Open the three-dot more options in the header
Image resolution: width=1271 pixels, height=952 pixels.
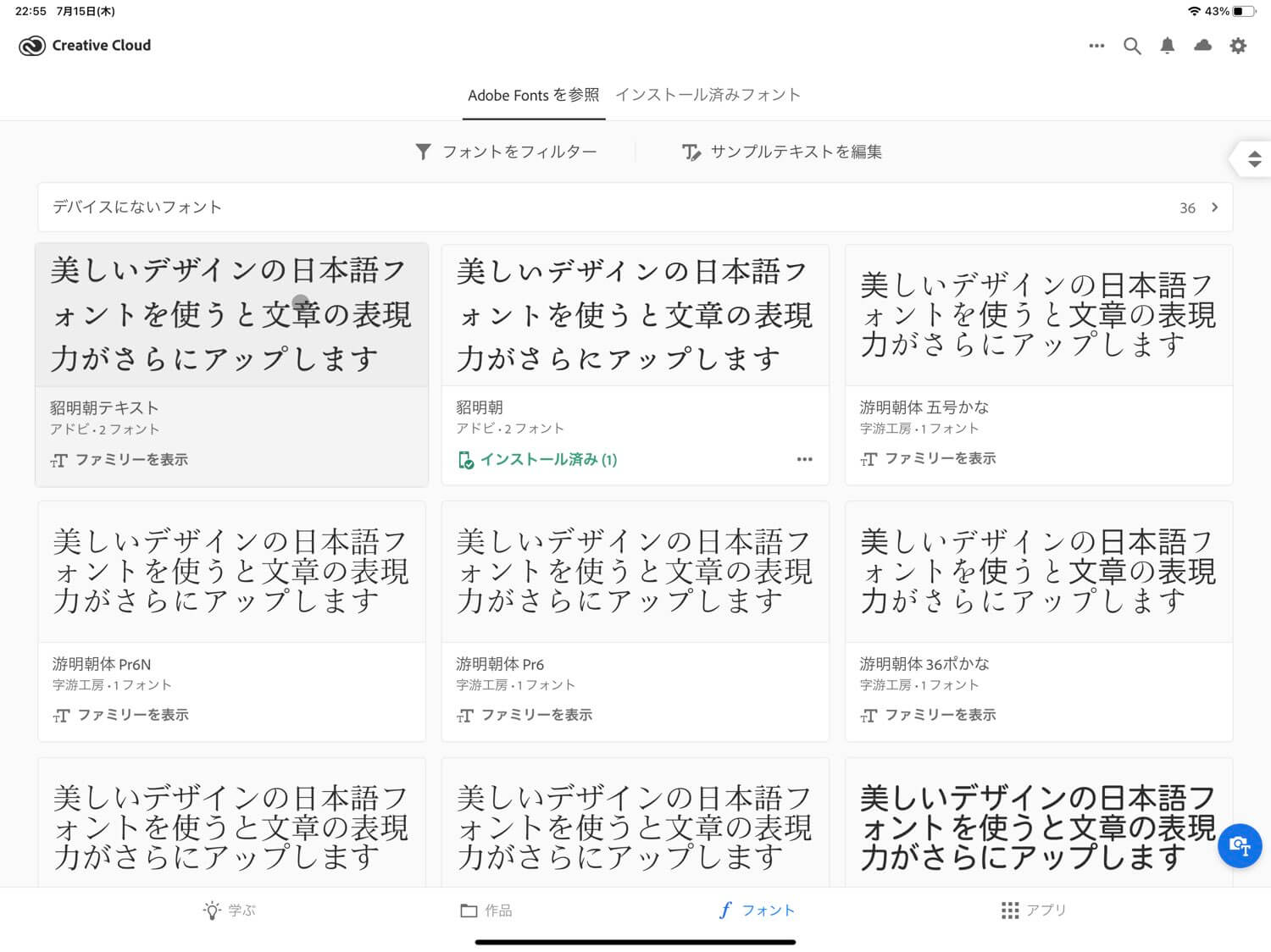tap(1096, 46)
